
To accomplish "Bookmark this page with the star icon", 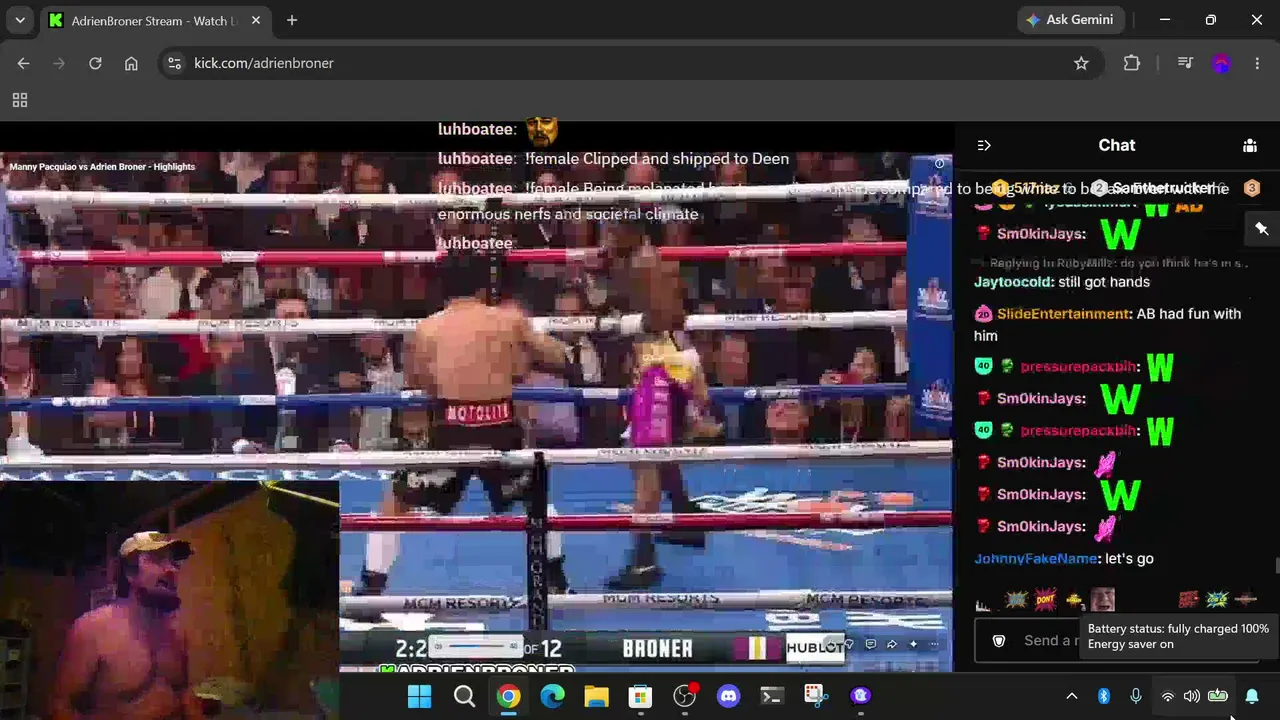I will (1081, 63).
